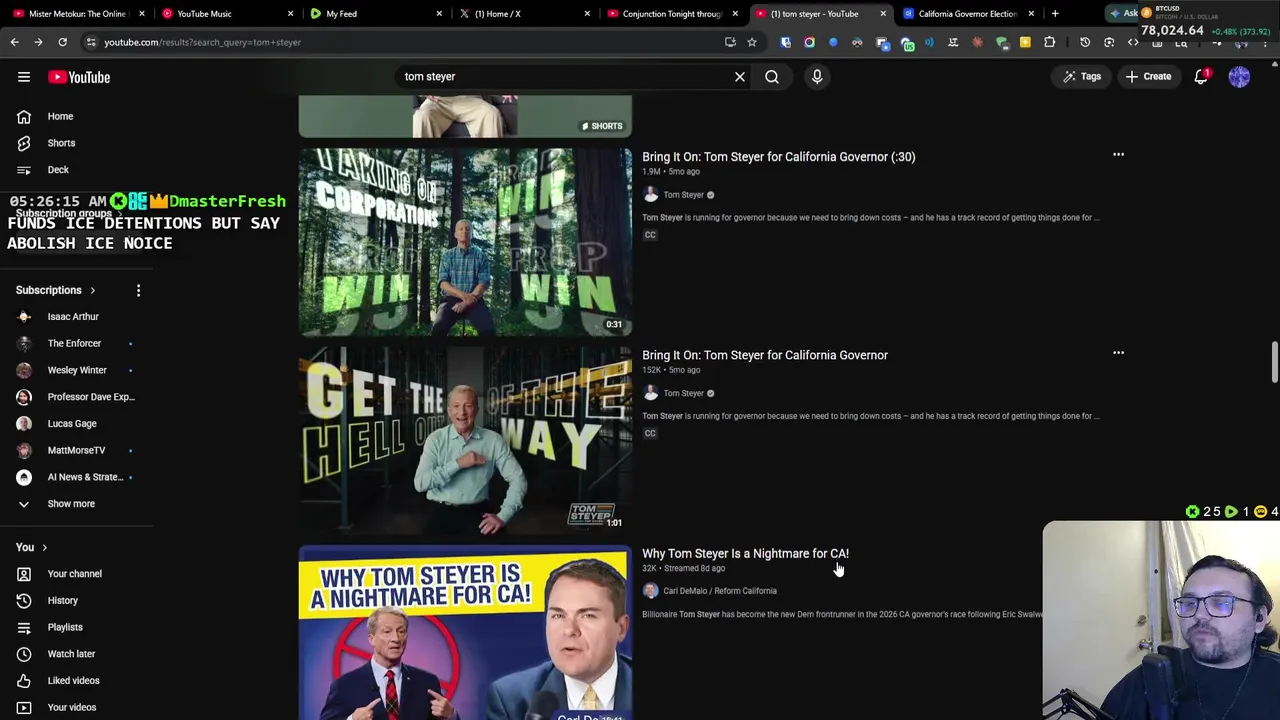Open MattMorseTV subscription channel

[x=77, y=450]
